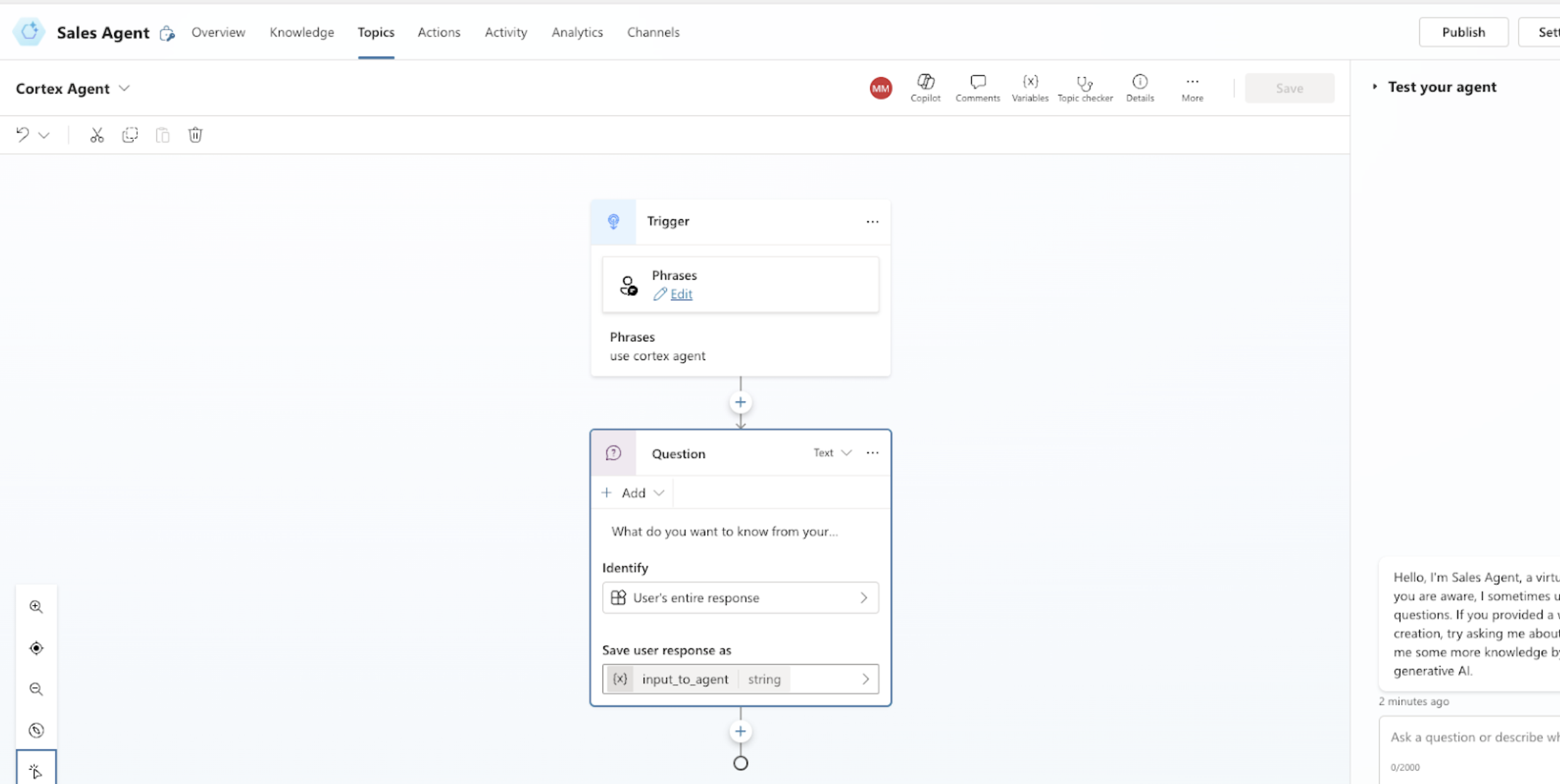Click the Trigger lightbulb icon
1560x784 pixels.
pos(613,222)
